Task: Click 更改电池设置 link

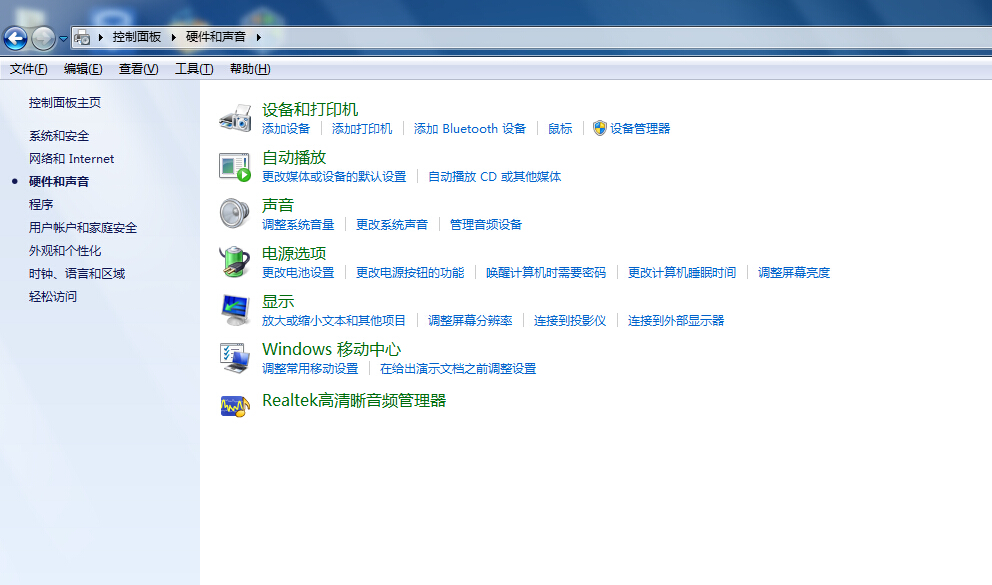Action: 298,273
